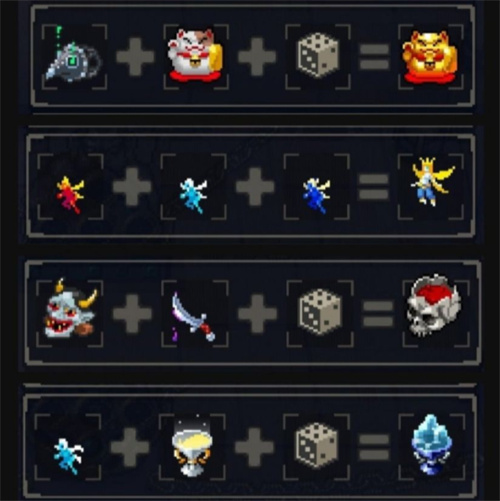Select the silver goblet with golden liquid
This screenshot has height=501, width=500.
click(192, 445)
